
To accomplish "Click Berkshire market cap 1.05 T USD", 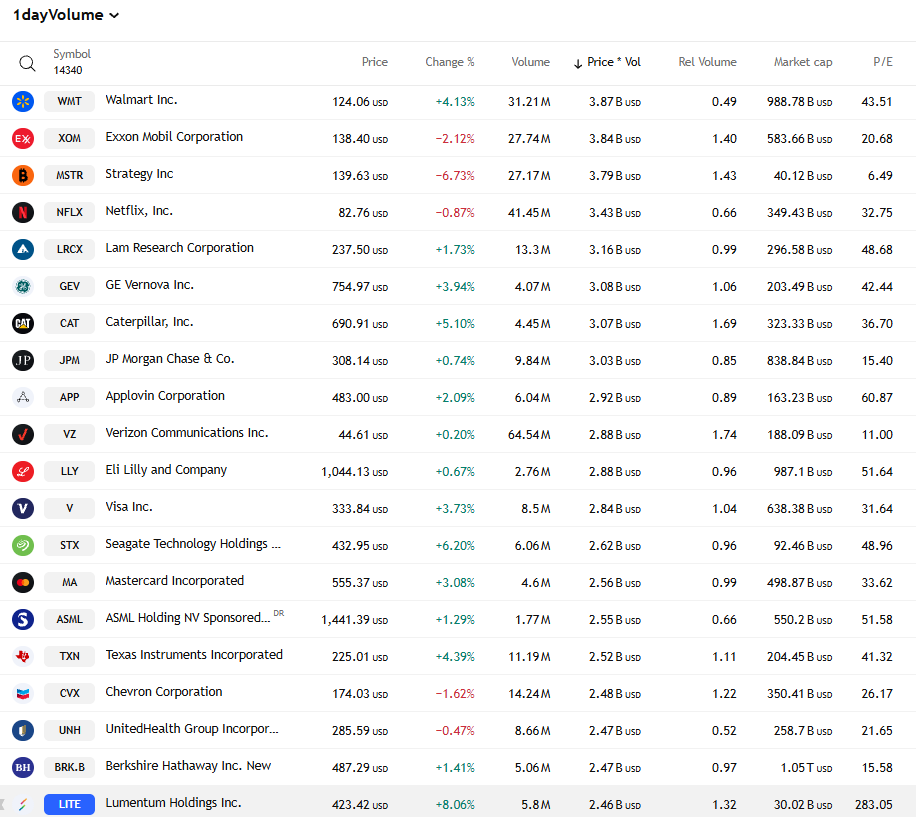I will (x=806, y=768).
